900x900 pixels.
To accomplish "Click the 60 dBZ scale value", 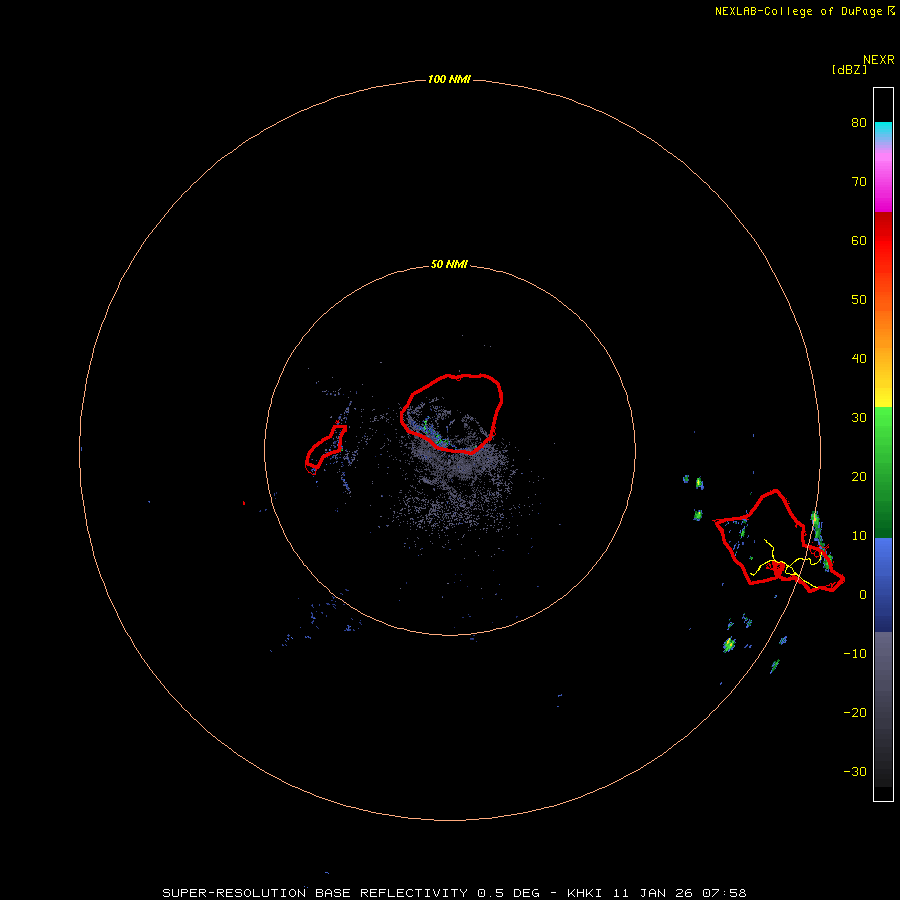I will click(x=859, y=240).
